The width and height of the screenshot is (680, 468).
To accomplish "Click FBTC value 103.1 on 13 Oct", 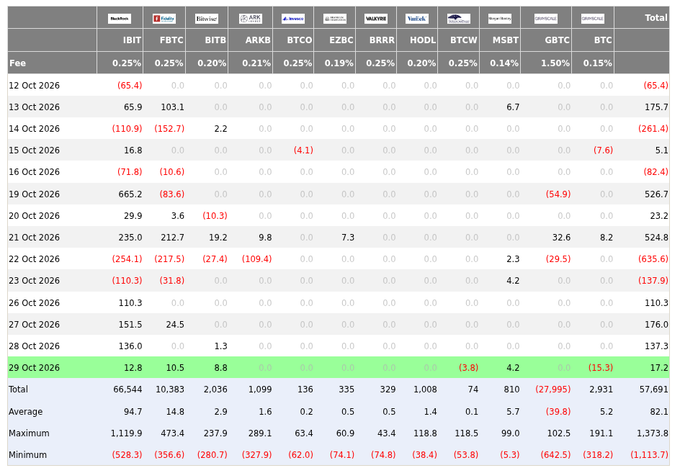I will (x=173, y=107).
